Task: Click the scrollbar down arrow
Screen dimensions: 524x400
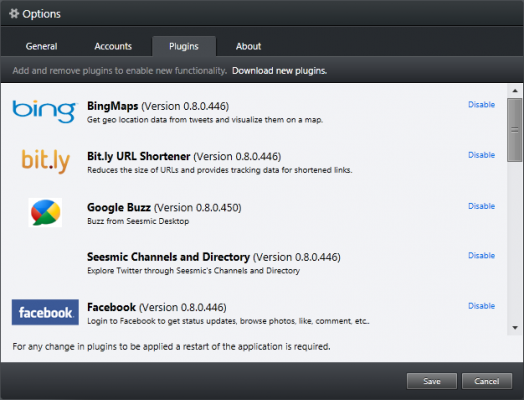Action: tap(515, 328)
